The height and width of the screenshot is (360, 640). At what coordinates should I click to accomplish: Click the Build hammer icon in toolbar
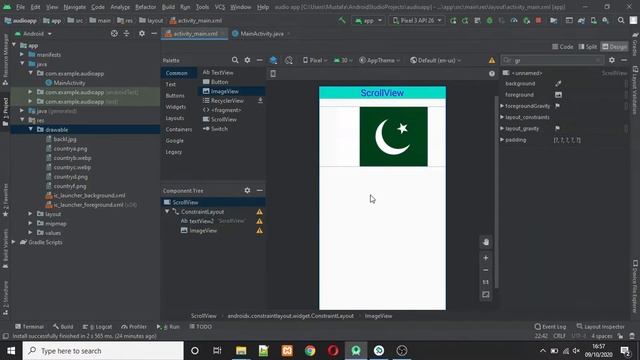342,20
